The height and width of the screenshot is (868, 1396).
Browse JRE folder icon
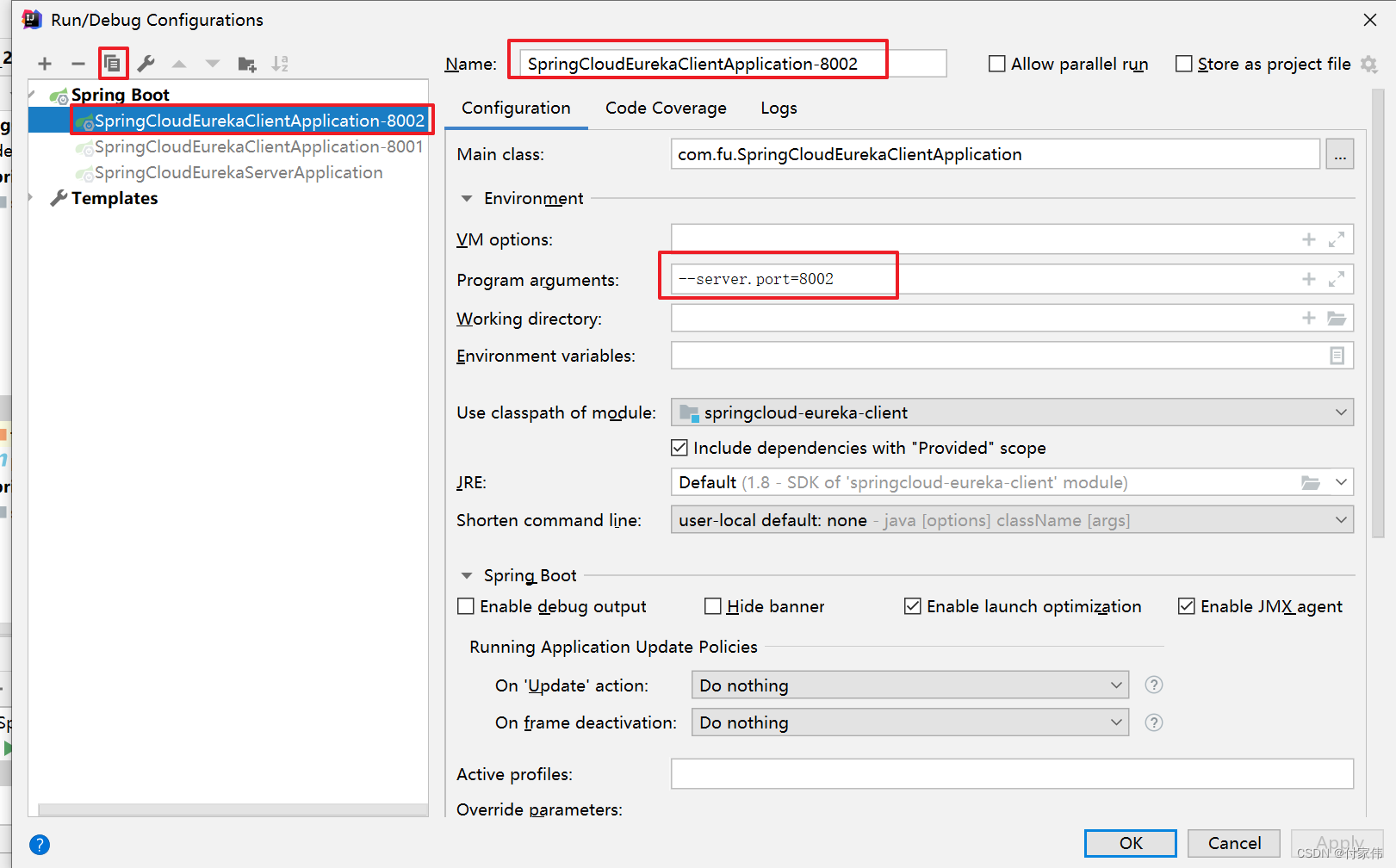click(x=1311, y=482)
